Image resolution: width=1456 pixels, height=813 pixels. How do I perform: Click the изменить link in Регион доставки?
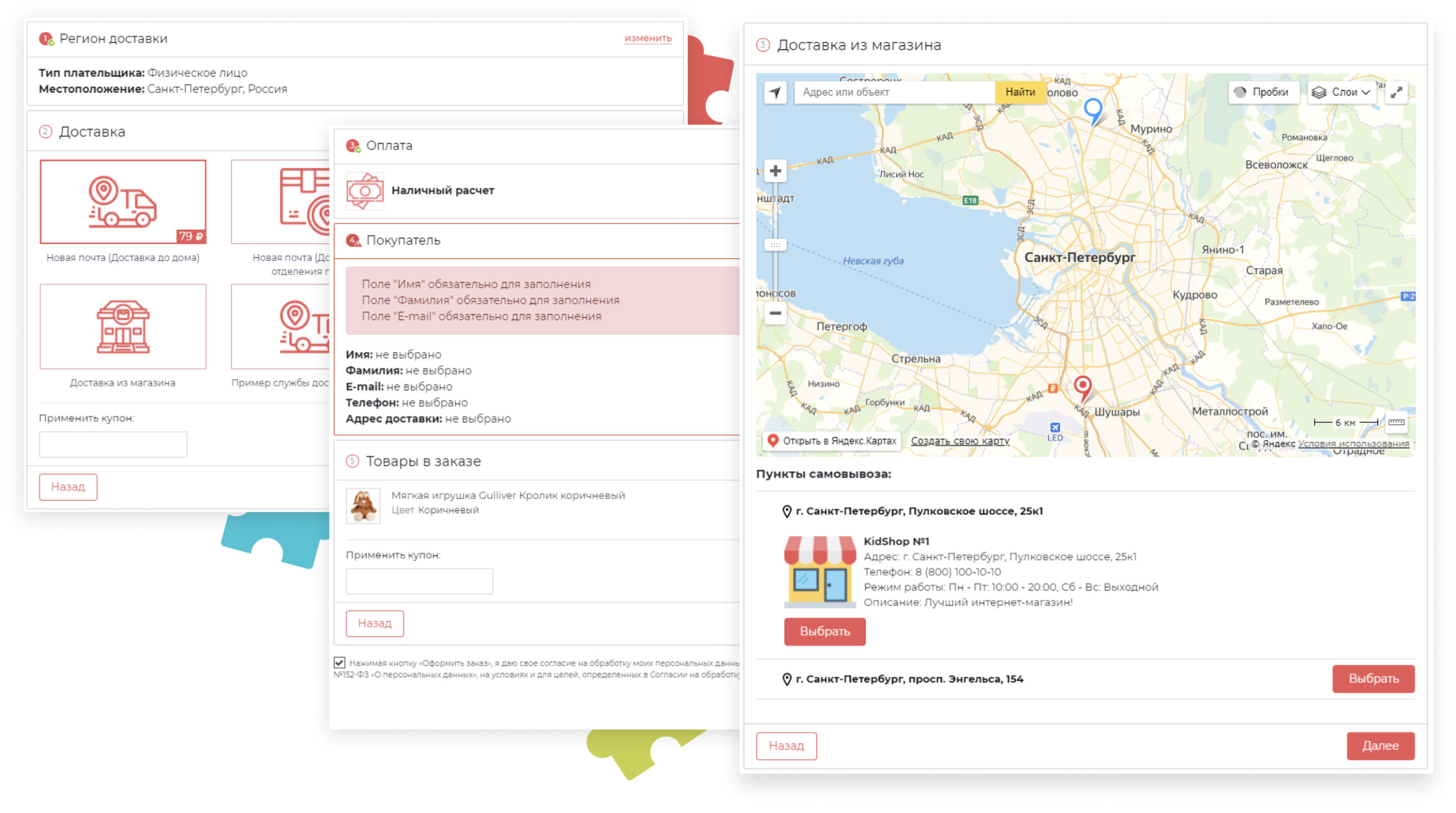(647, 38)
